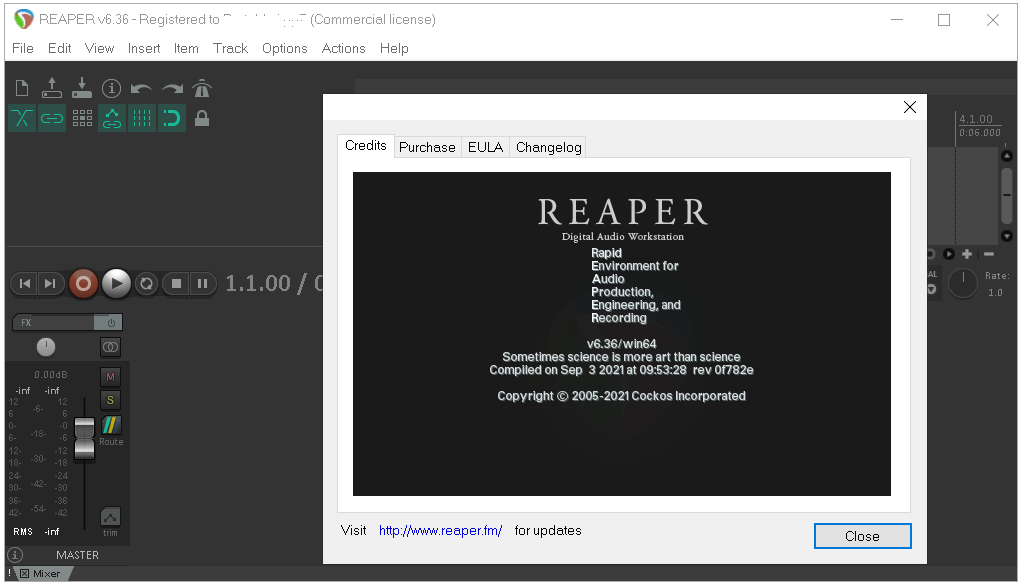Click the zoom out minus button
This screenshot has width=1019, height=584.
pos(989,254)
